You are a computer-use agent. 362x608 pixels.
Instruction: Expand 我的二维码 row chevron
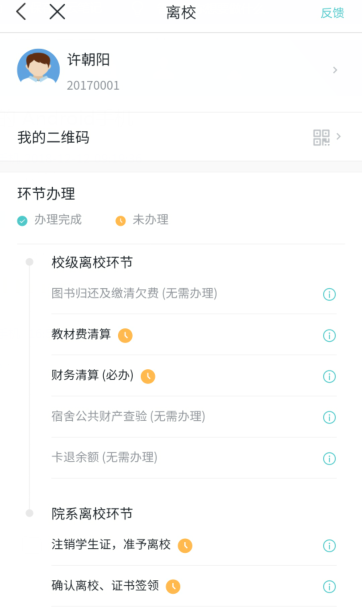click(x=339, y=136)
